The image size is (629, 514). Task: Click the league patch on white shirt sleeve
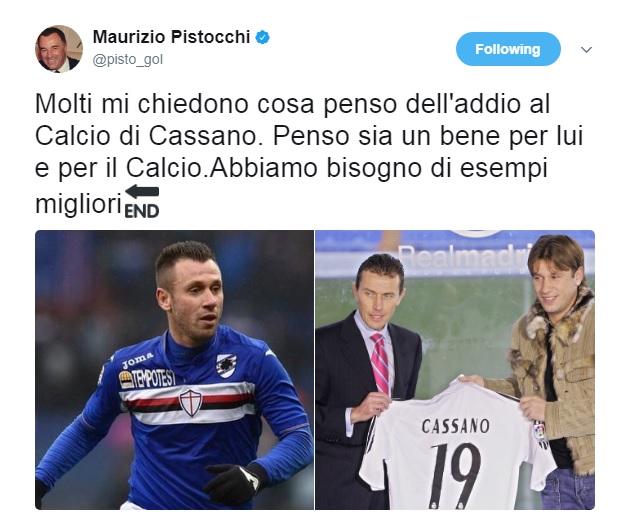[540, 431]
